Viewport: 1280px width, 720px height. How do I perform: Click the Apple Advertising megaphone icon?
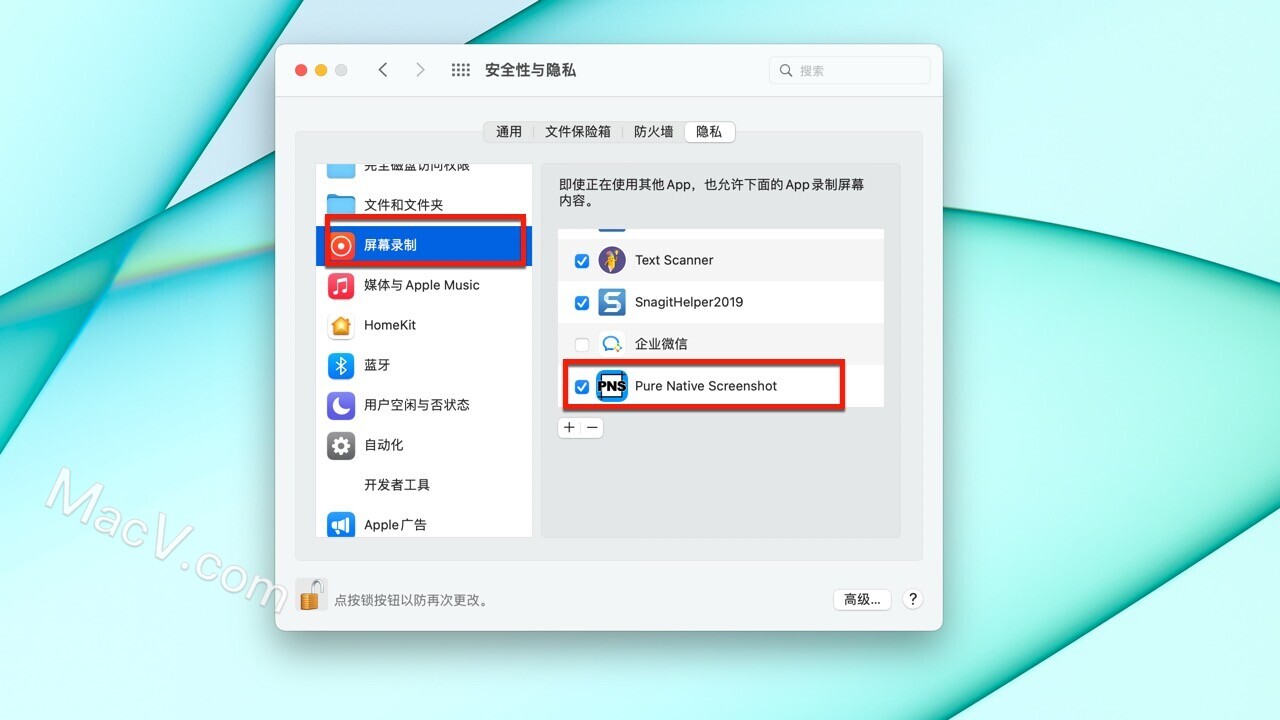tap(341, 524)
